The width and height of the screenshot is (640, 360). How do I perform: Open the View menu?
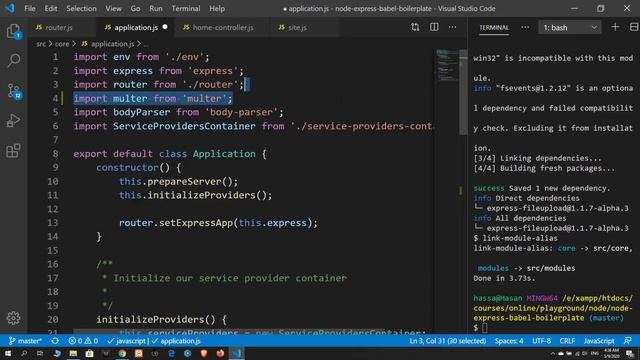(113, 8)
